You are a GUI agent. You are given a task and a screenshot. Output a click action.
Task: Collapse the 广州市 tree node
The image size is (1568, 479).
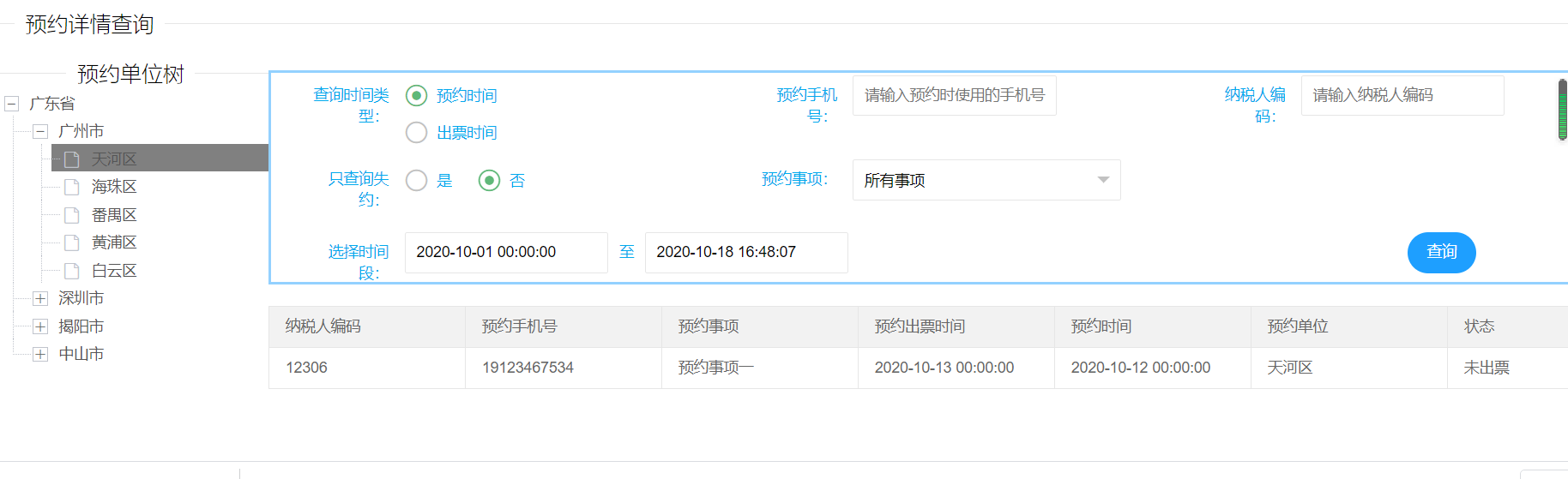pos(39,131)
